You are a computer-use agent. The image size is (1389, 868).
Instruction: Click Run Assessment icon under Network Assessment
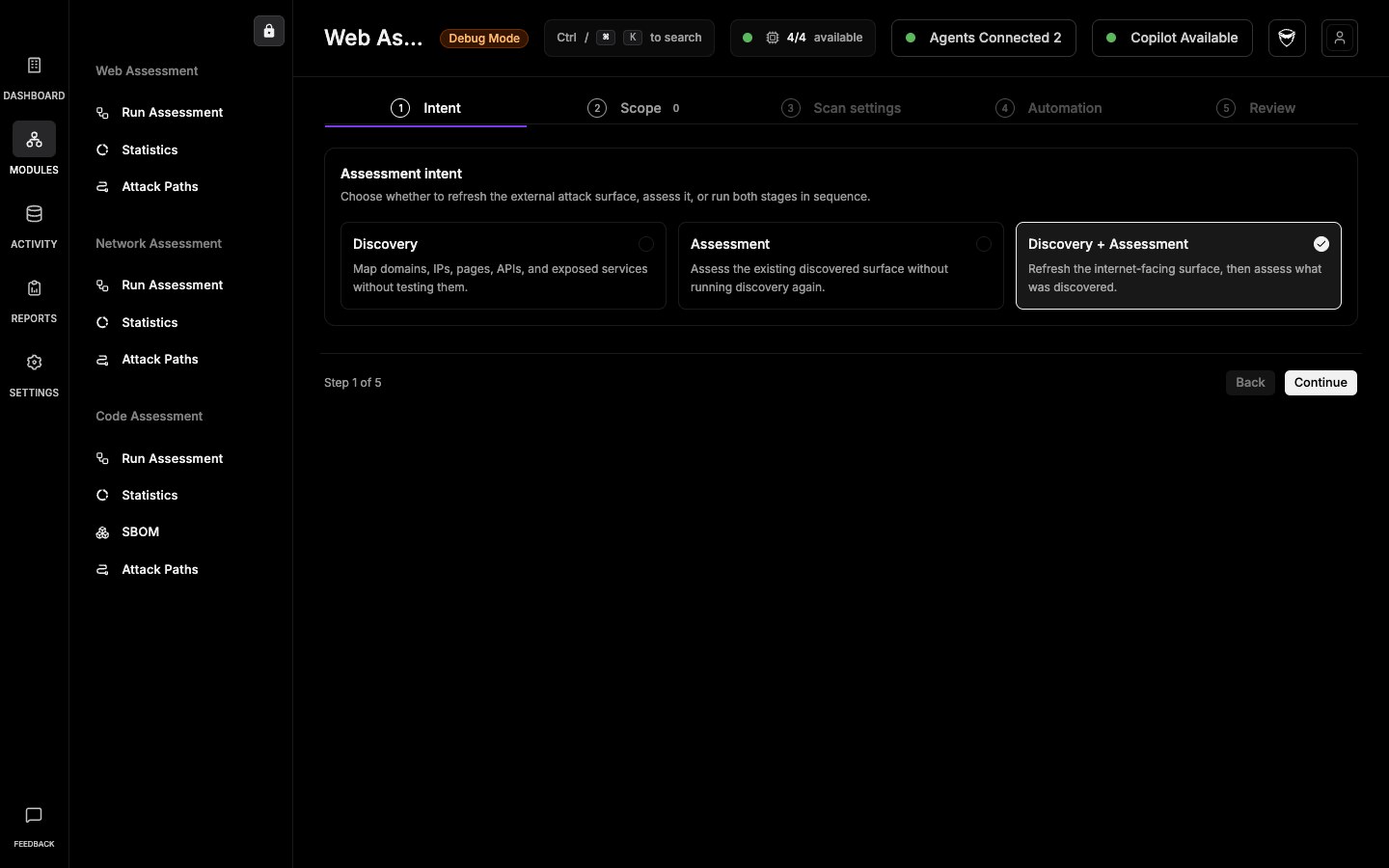click(x=102, y=285)
